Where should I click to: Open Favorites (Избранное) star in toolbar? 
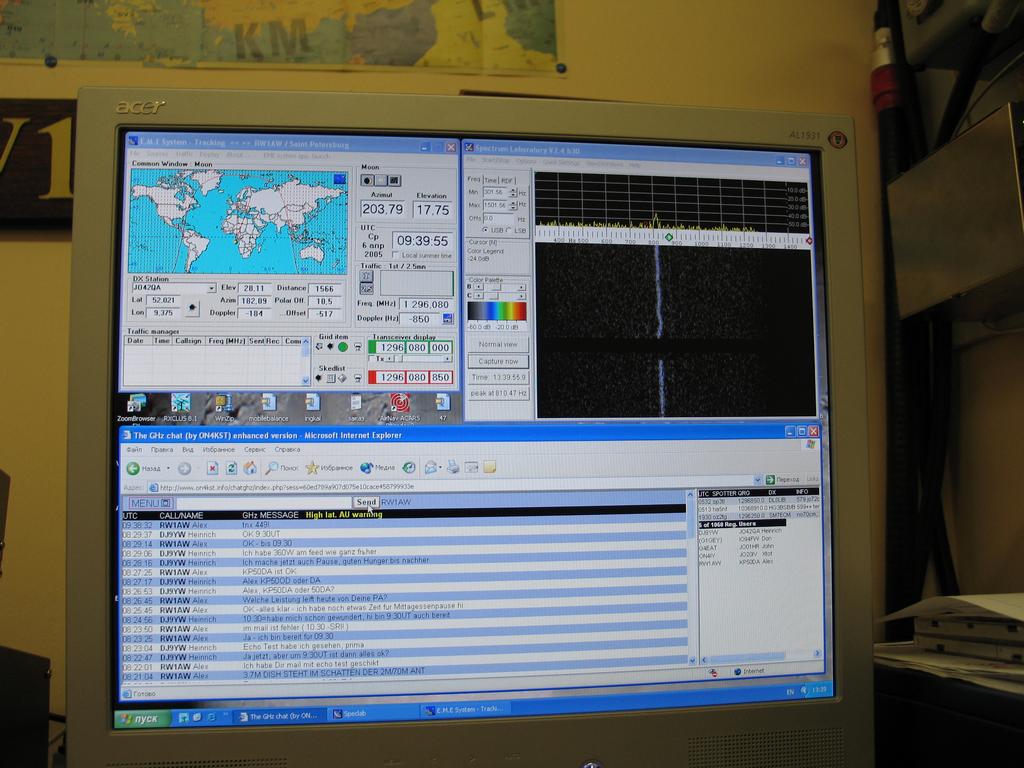[x=329, y=468]
